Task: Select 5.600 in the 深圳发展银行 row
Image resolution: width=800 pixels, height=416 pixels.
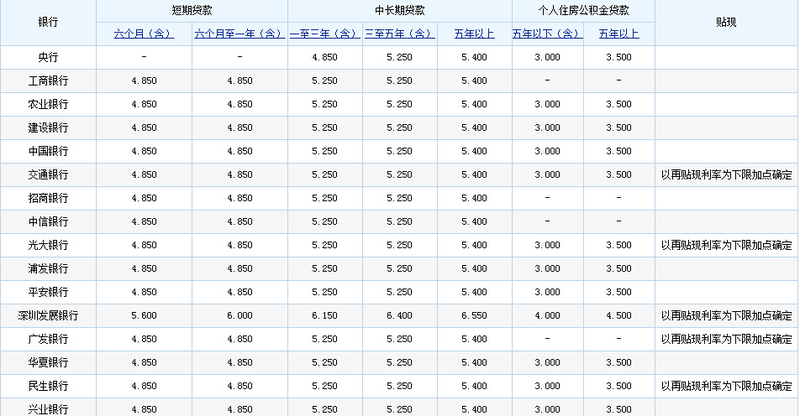Action: pos(144,315)
